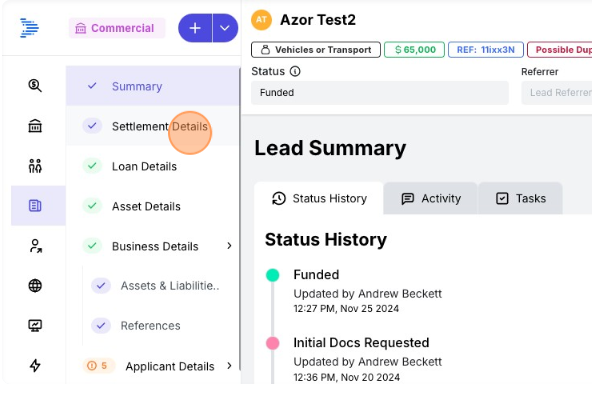Open the bank building sidebar icon
Screen dimensions: 592x393
point(35,126)
